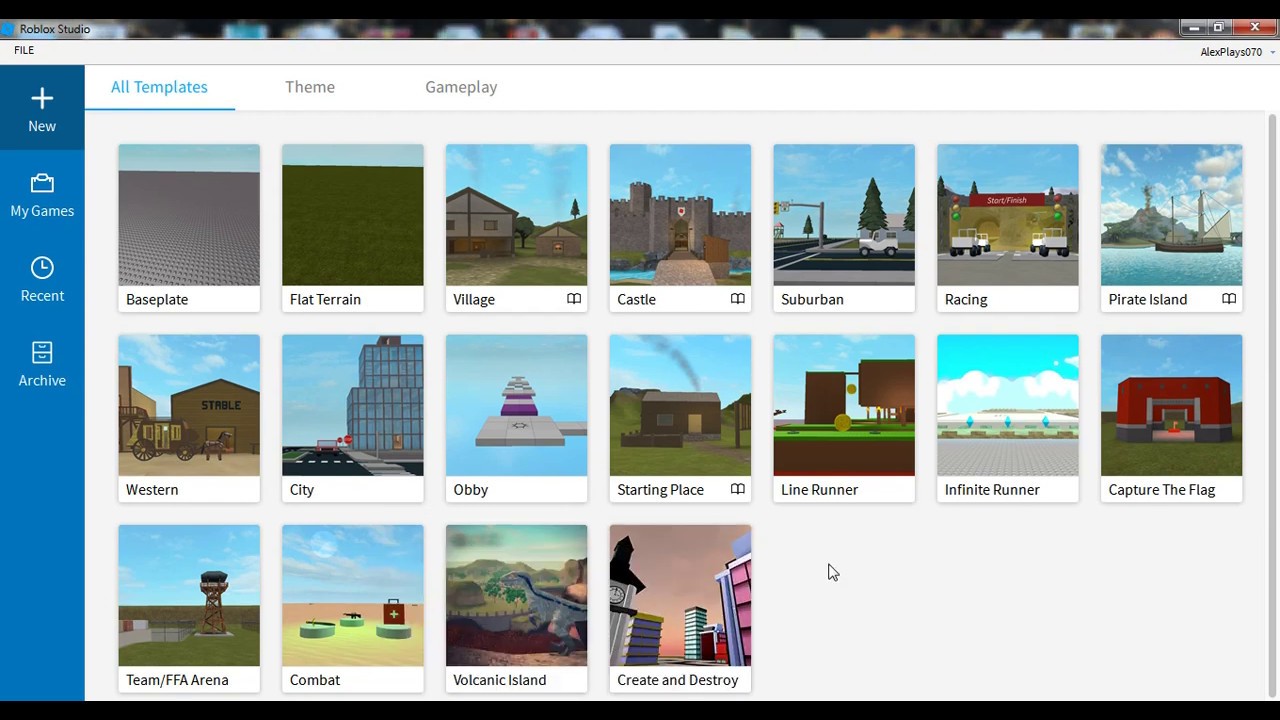Screen dimensions: 1280x720
Task: Click the AlexPlays070 account dropdown
Action: tap(1237, 52)
